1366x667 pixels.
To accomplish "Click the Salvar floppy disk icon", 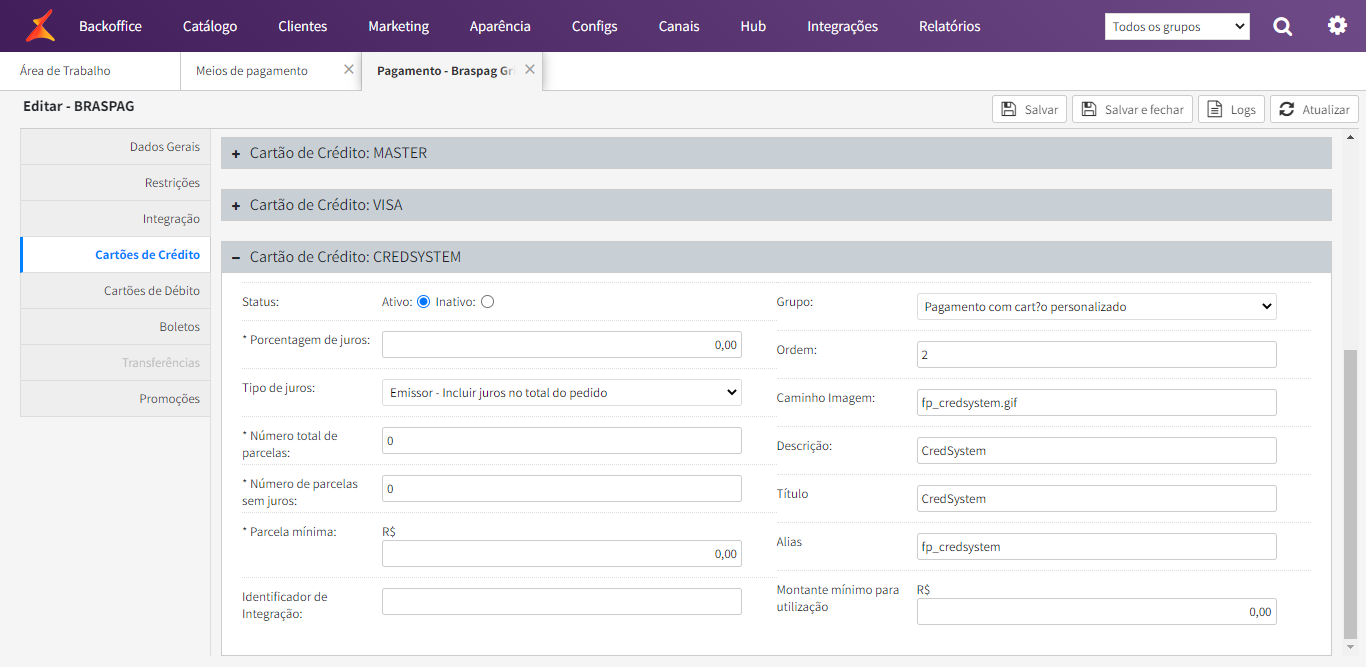I will coord(1009,109).
